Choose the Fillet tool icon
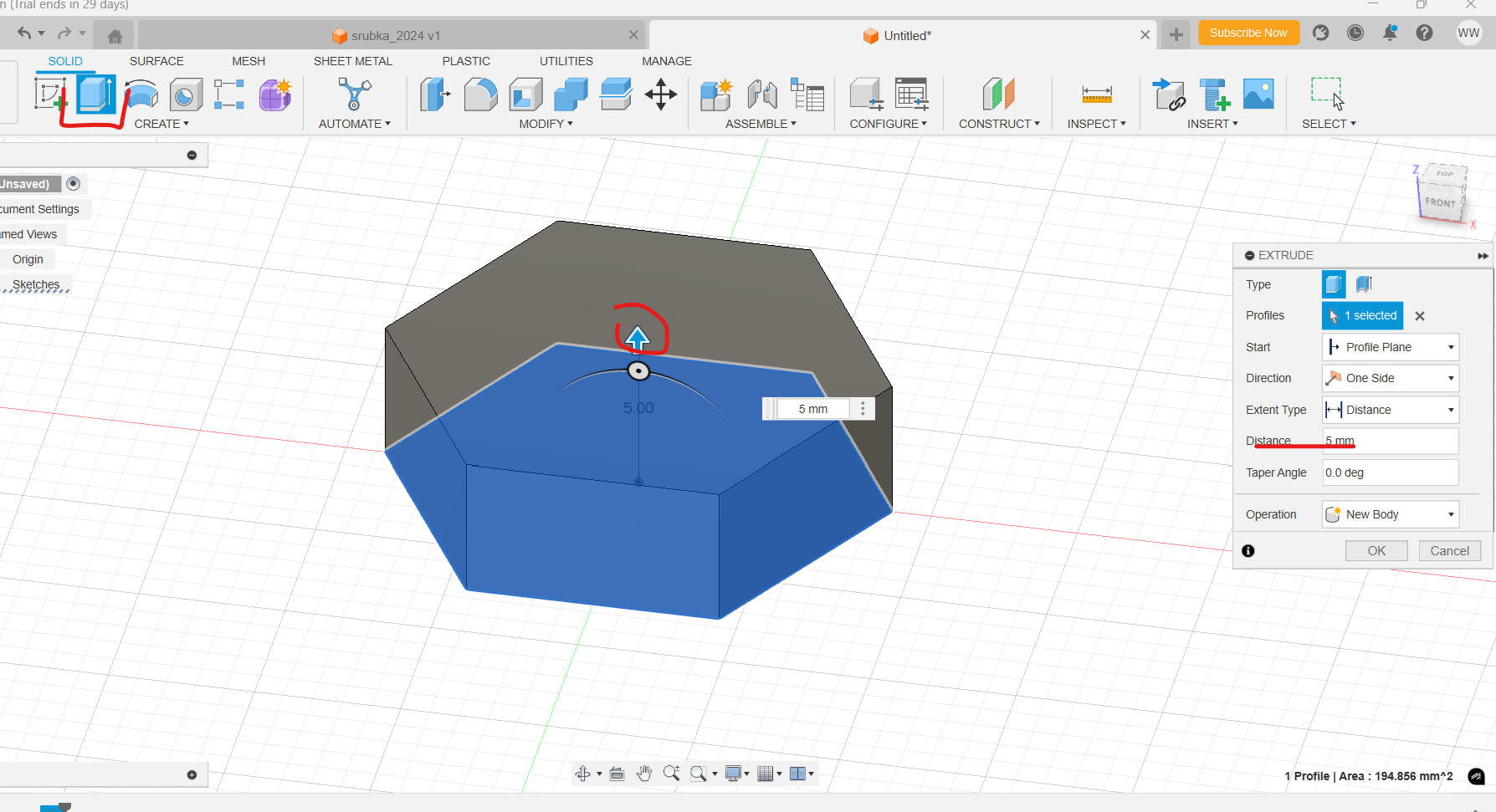 480,94
